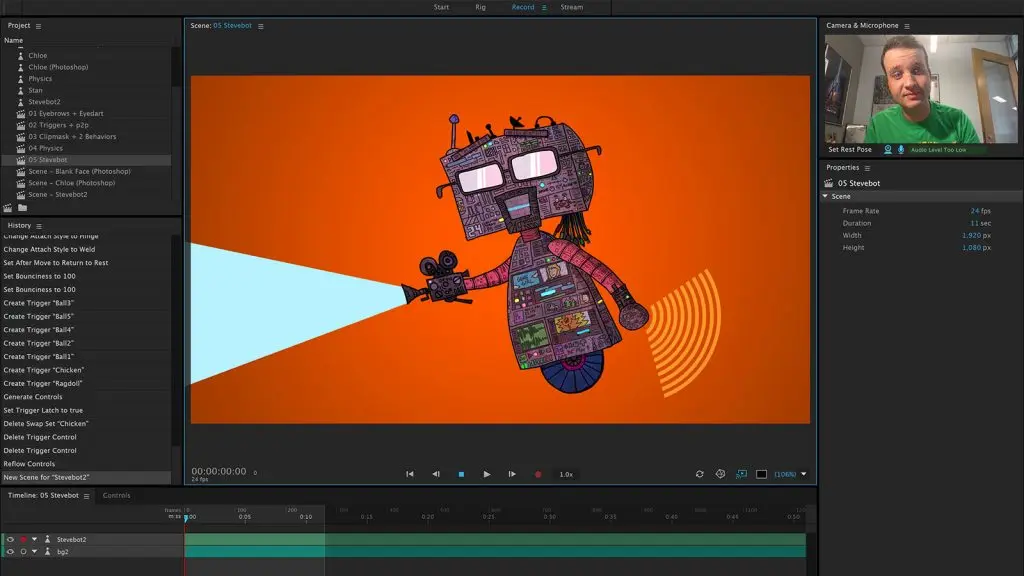1024x576 pixels.
Task: Click the red Record button
Action: tap(538, 473)
